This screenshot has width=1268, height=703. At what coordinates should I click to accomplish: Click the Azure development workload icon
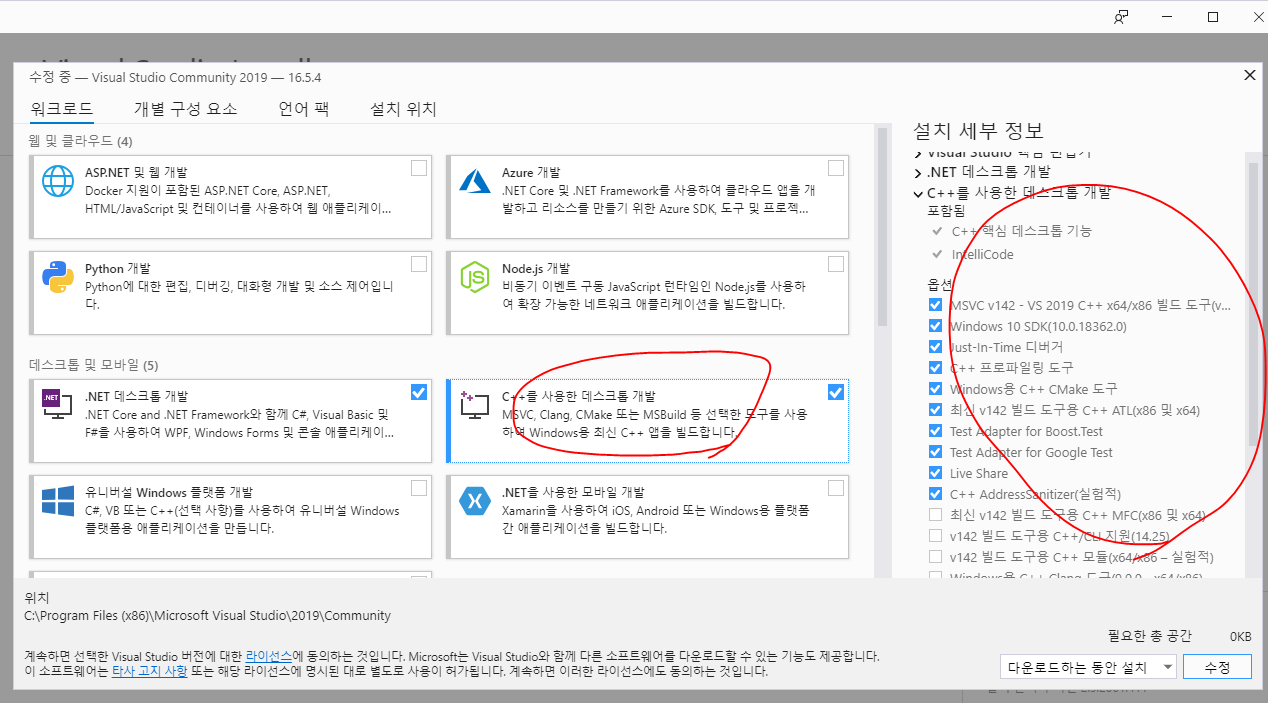474,181
